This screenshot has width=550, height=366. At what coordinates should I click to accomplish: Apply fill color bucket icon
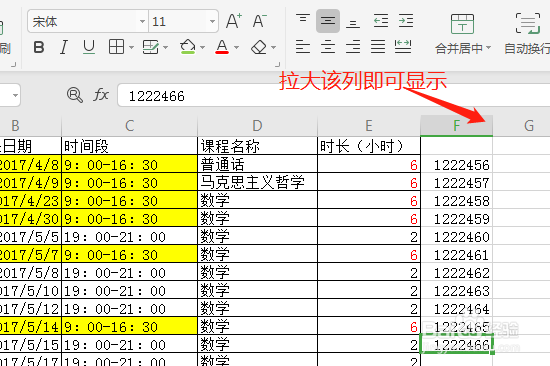(x=188, y=47)
